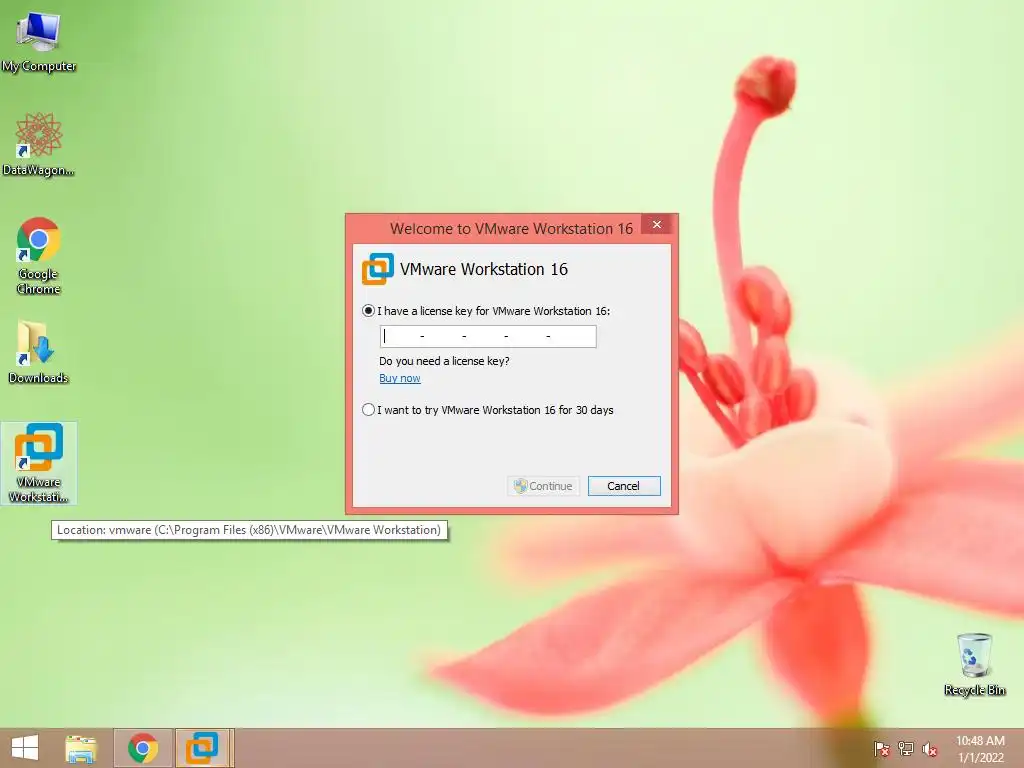The width and height of the screenshot is (1024, 768).
Task: Open the Windows Start button
Action: 25,748
